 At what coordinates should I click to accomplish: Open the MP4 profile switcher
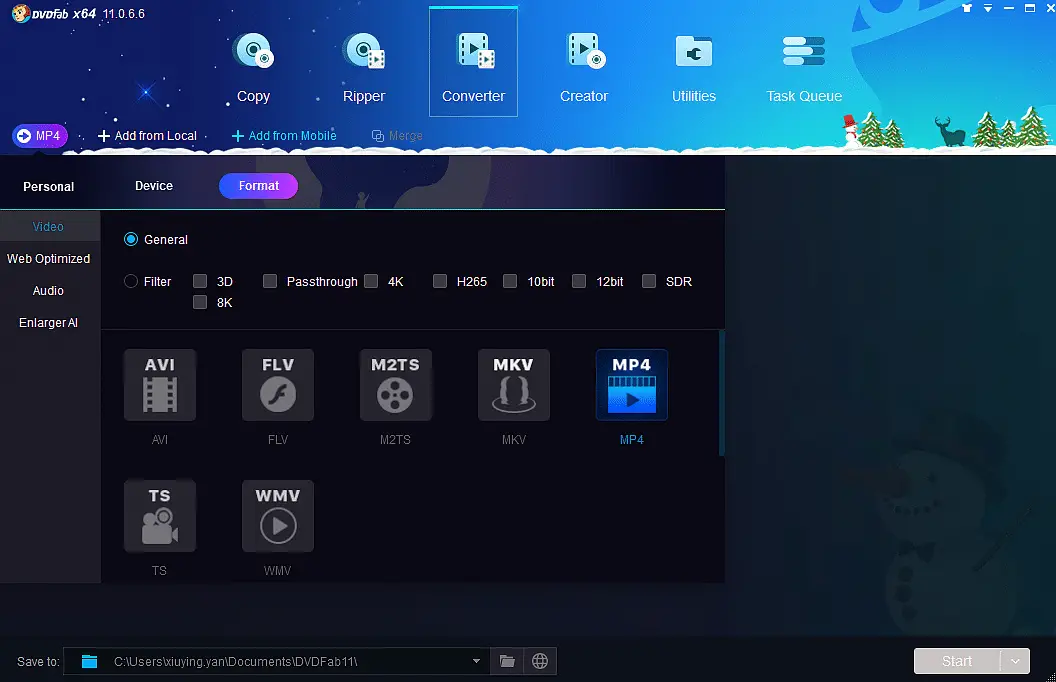[x=40, y=135]
